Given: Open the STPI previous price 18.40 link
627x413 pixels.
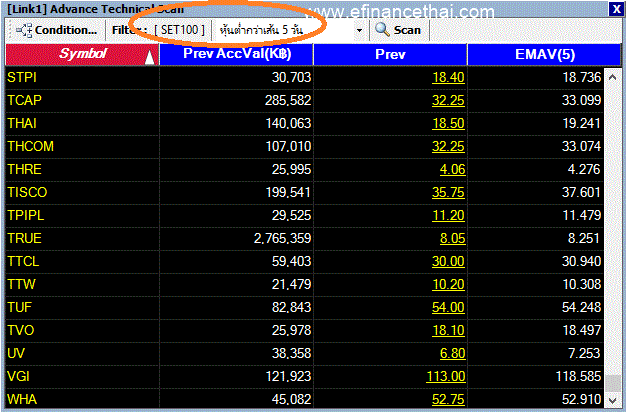Looking at the screenshot, I should (x=448, y=77).
